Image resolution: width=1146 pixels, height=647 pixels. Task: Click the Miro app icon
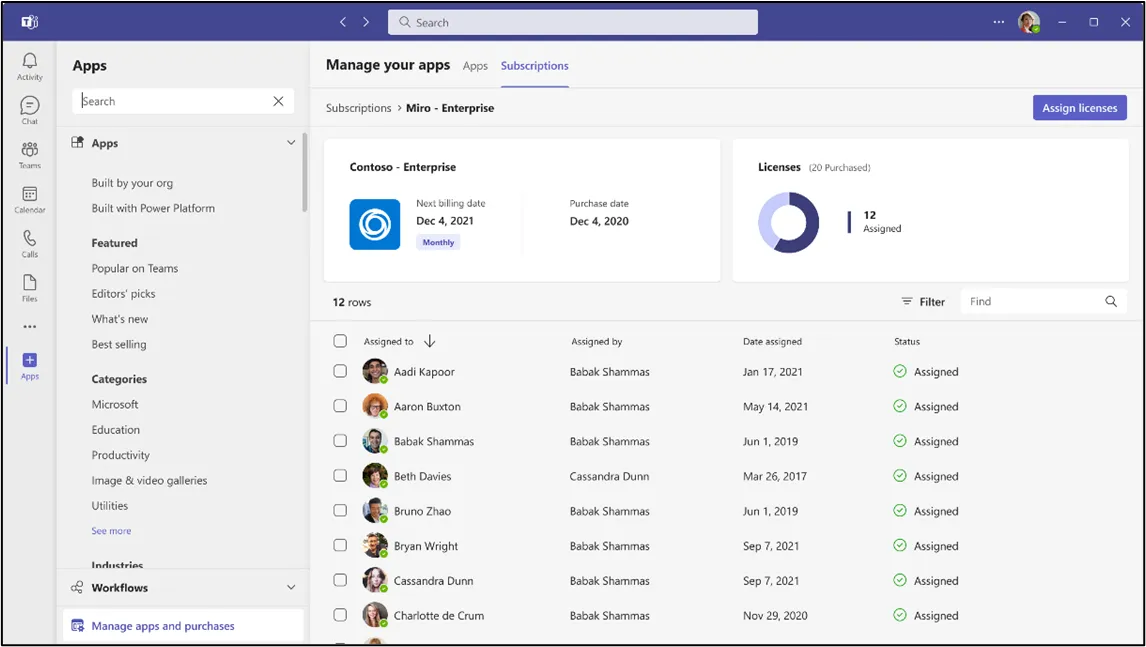pos(374,224)
